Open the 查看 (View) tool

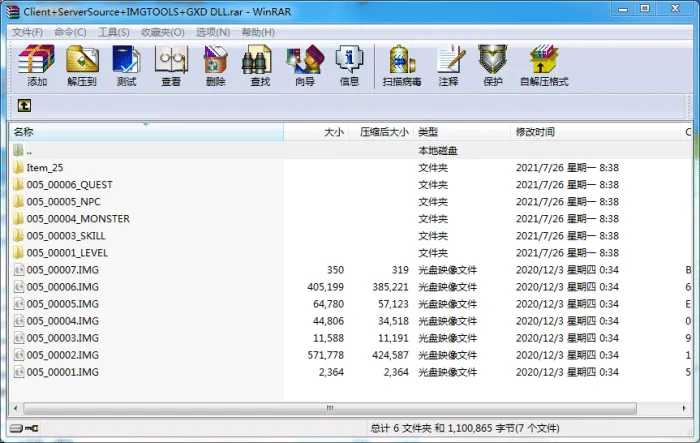(x=171, y=65)
